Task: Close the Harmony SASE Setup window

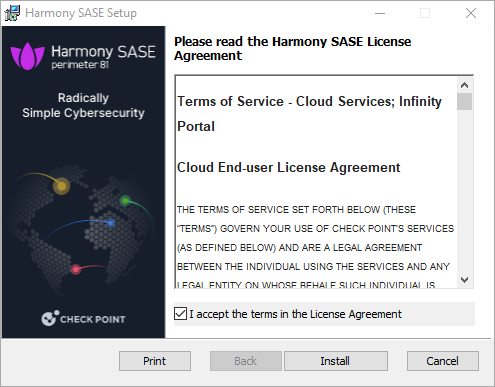Action: tap(471, 13)
